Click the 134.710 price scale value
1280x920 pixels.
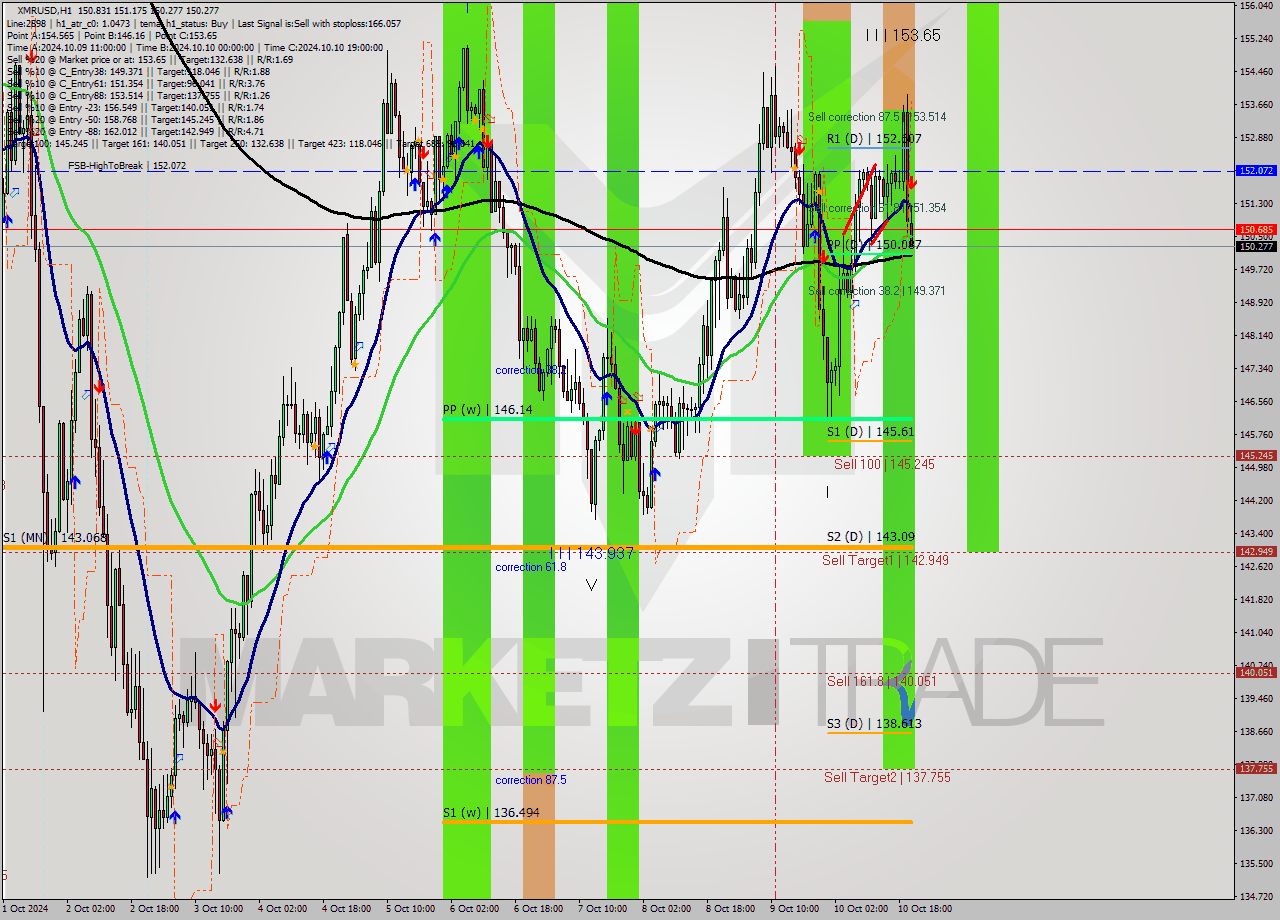point(1256,896)
